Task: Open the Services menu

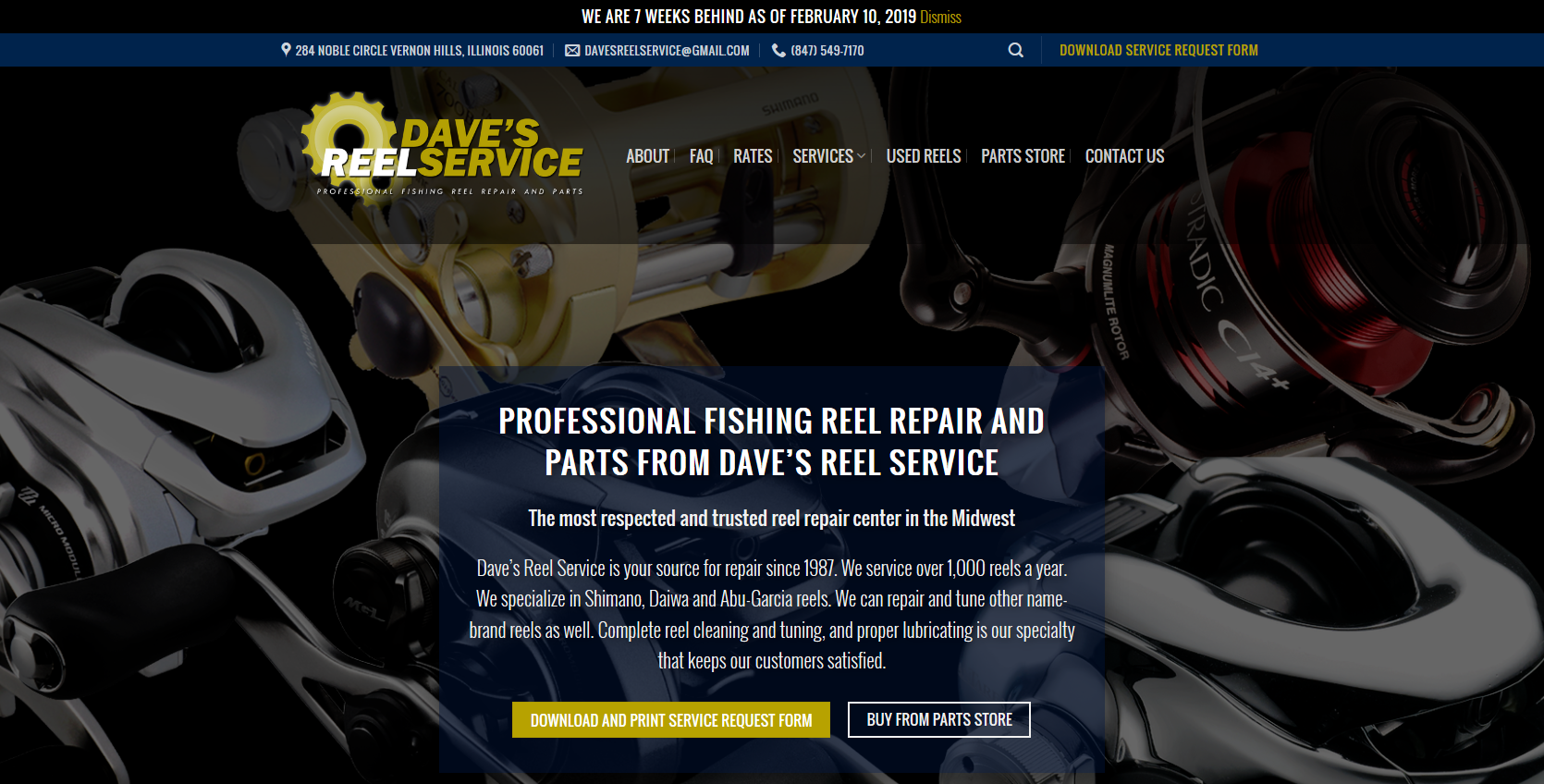Action: pyautogui.click(x=823, y=155)
